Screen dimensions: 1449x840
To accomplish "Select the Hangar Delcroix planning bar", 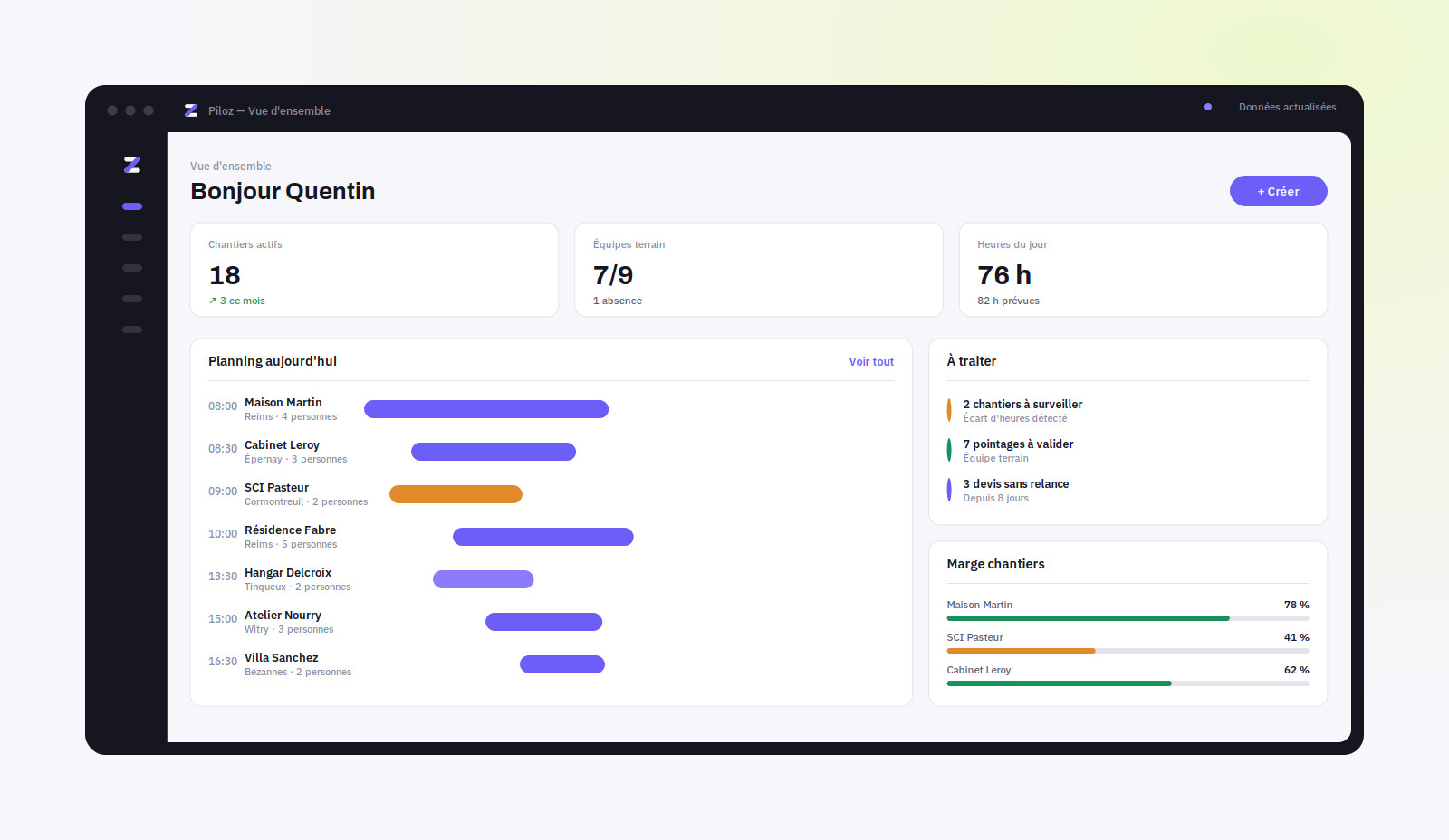I will tap(484, 579).
